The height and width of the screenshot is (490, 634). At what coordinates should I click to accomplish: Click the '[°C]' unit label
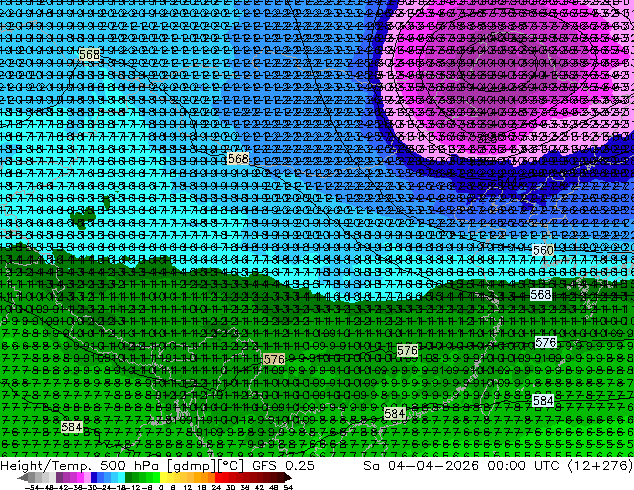click(x=231, y=466)
